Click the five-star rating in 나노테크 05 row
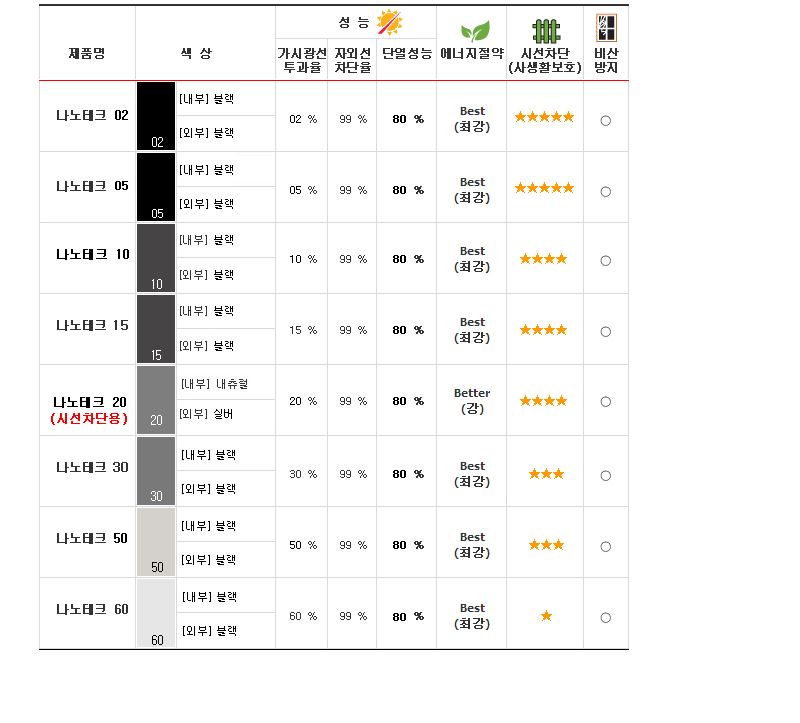This screenshot has width=800, height=723. (x=544, y=188)
